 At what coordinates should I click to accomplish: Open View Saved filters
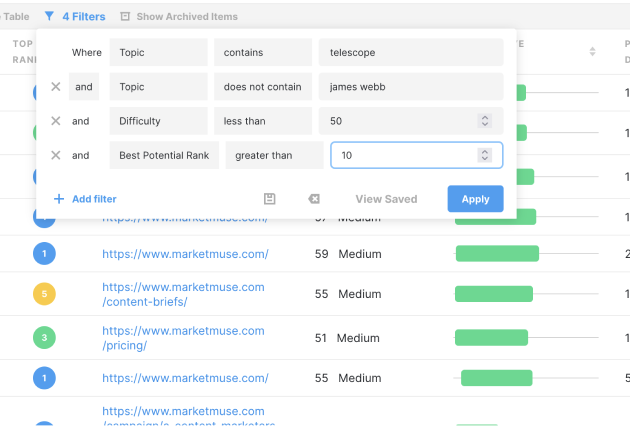click(386, 199)
